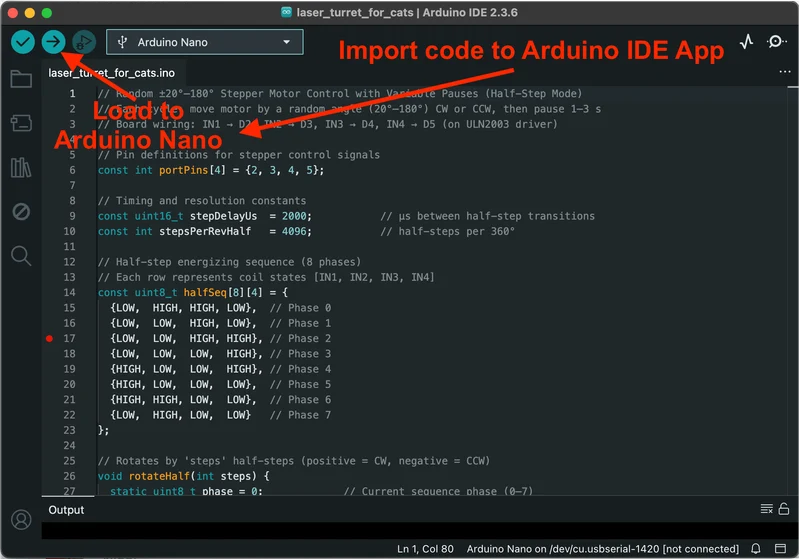Open Library Manager books icon in sidebar
This screenshot has height=559, width=800.
point(21,167)
